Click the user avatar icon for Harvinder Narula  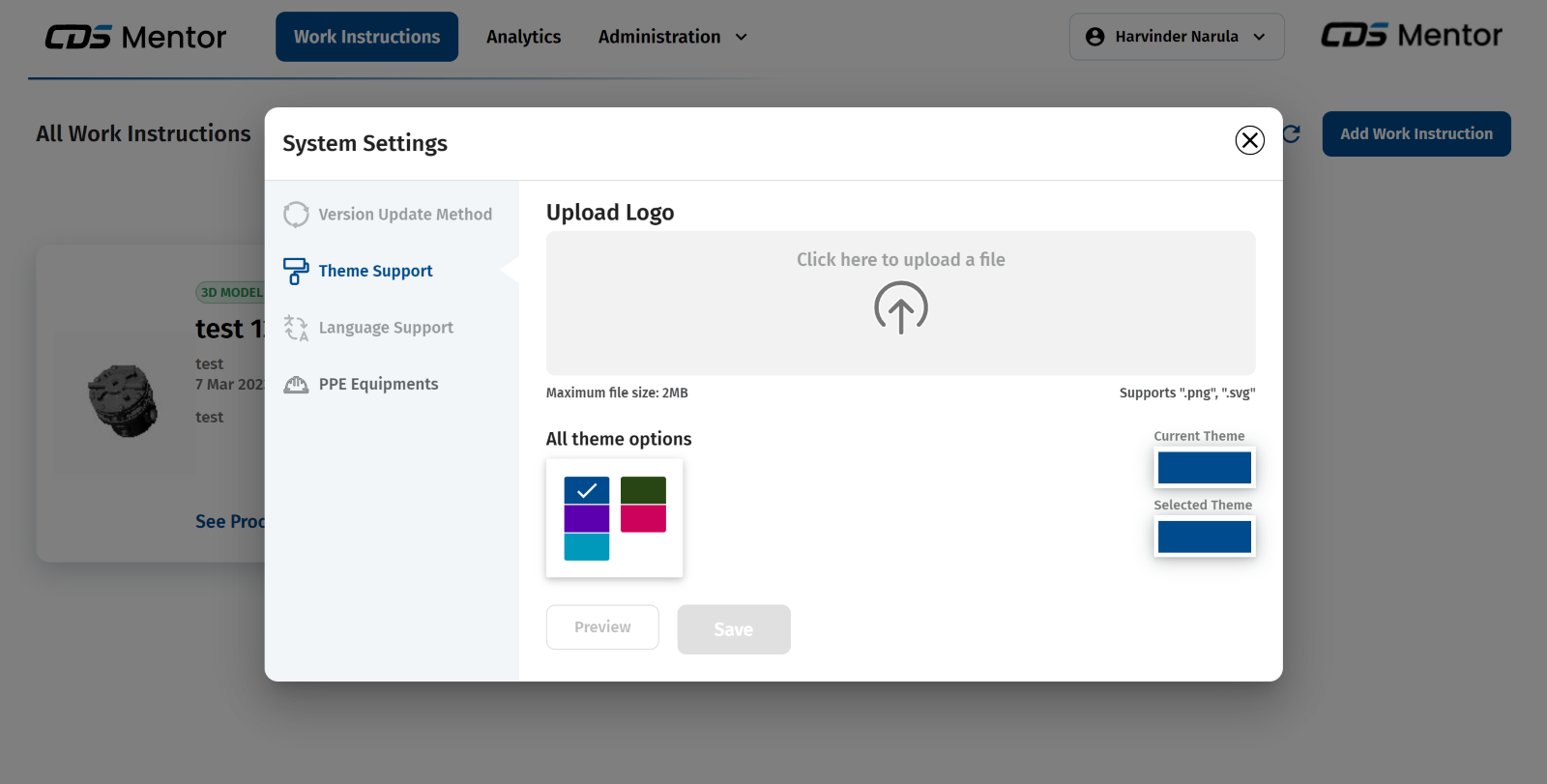(1095, 37)
